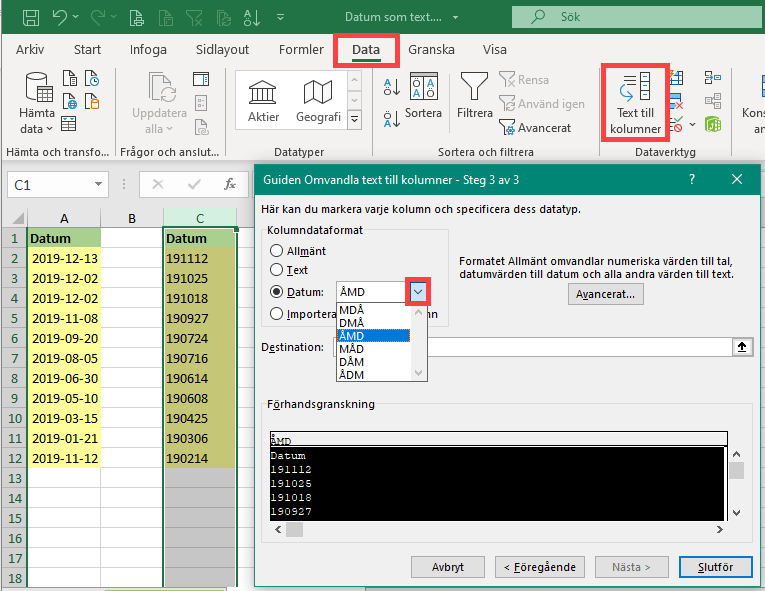Click the preview vertical scrollbar down arrow
This screenshot has width=765, height=591.
click(736, 513)
